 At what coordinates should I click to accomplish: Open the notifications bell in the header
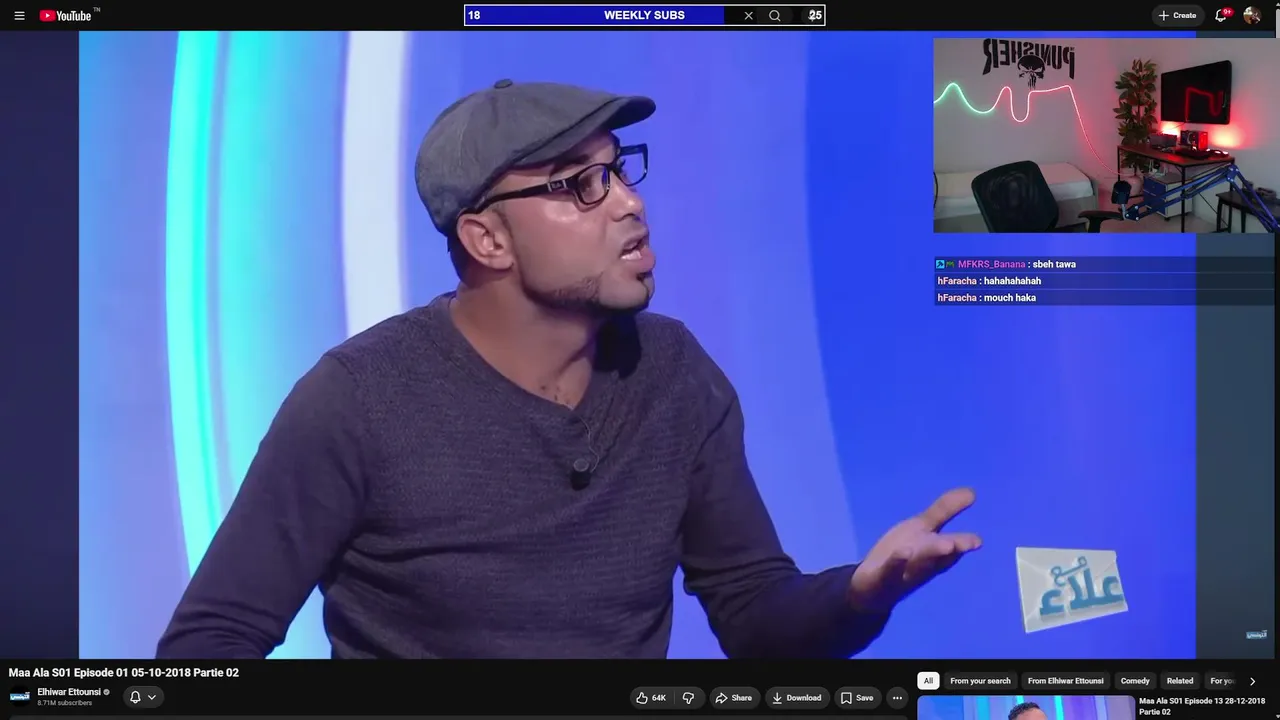(1221, 15)
